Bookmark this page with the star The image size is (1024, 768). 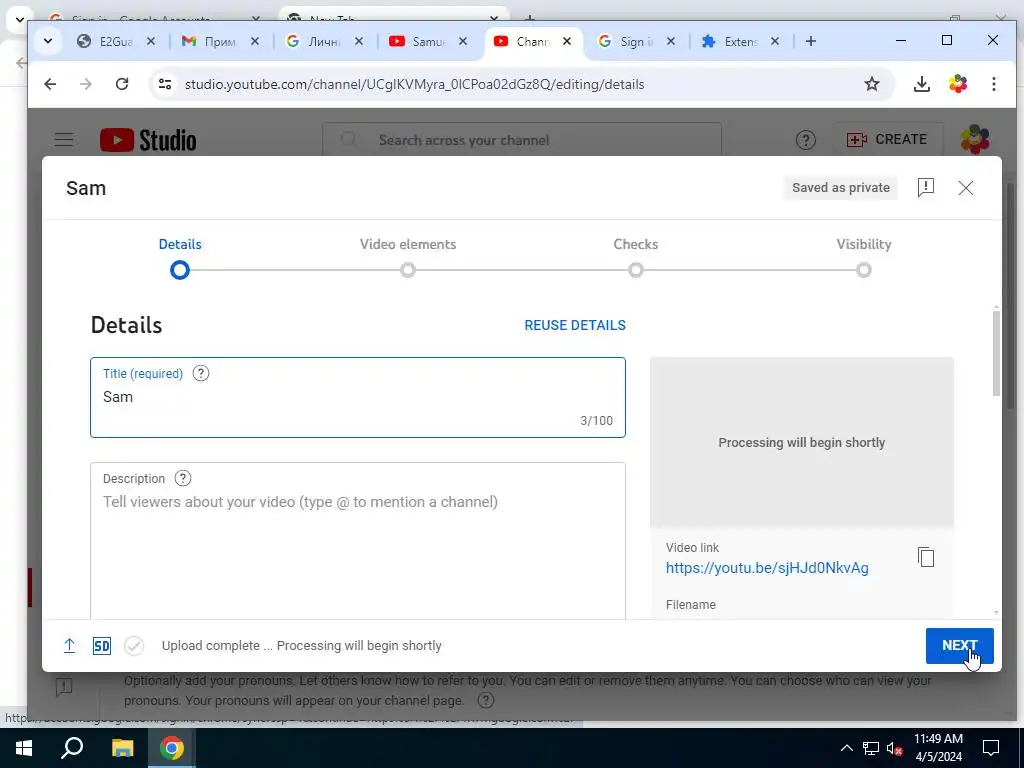coord(872,84)
